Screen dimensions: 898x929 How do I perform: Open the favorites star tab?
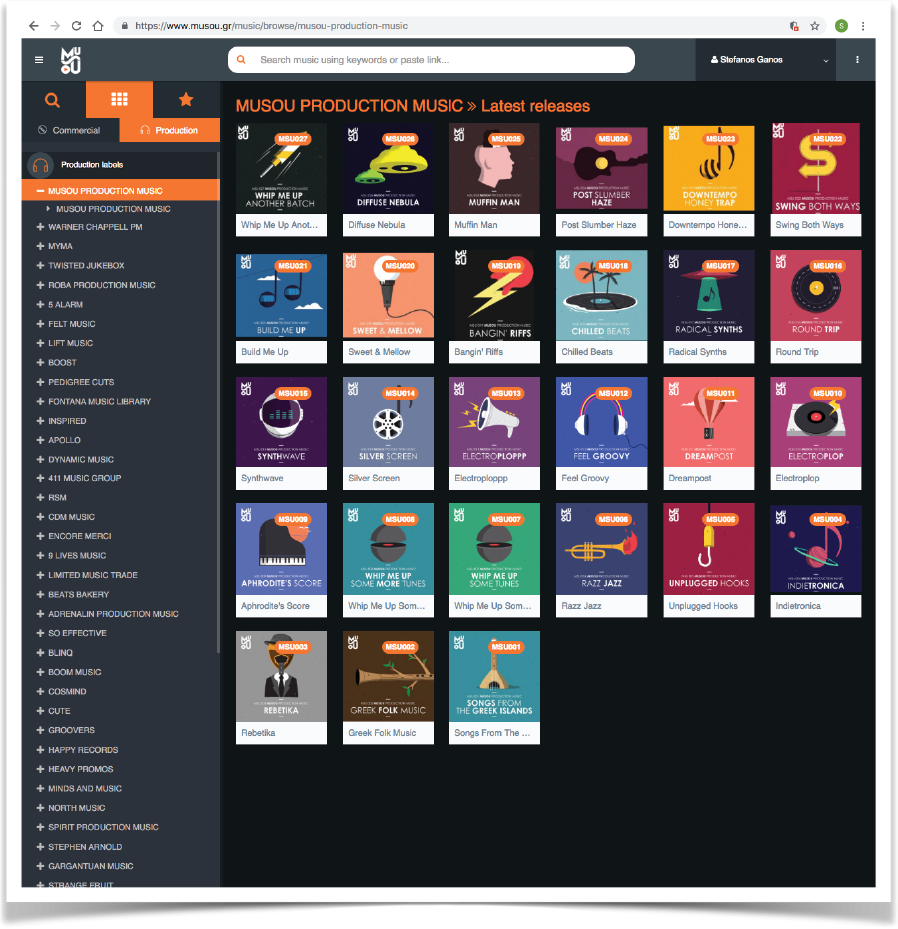tap(186, 100)
